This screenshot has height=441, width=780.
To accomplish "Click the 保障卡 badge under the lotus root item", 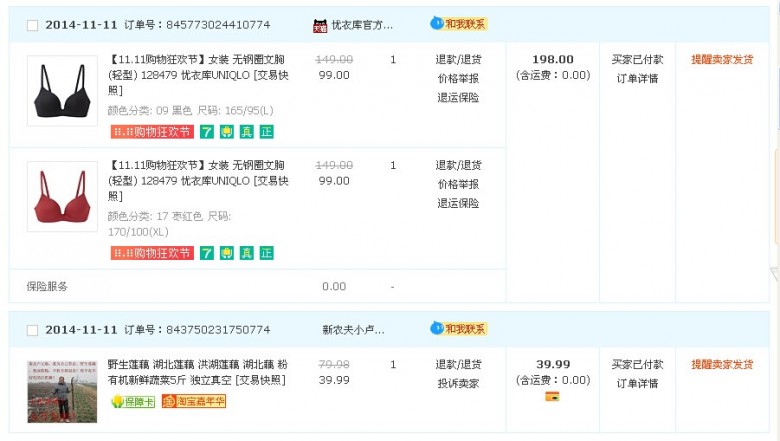I will click(x=132, y=401).
